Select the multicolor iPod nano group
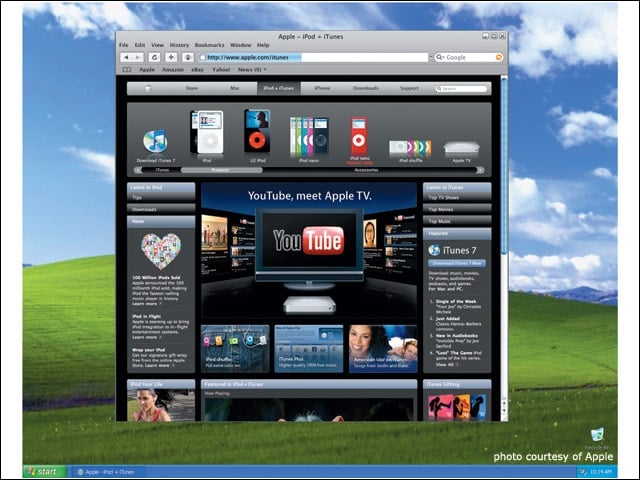The height and width of the screenshot is (480, 640). 309,137
